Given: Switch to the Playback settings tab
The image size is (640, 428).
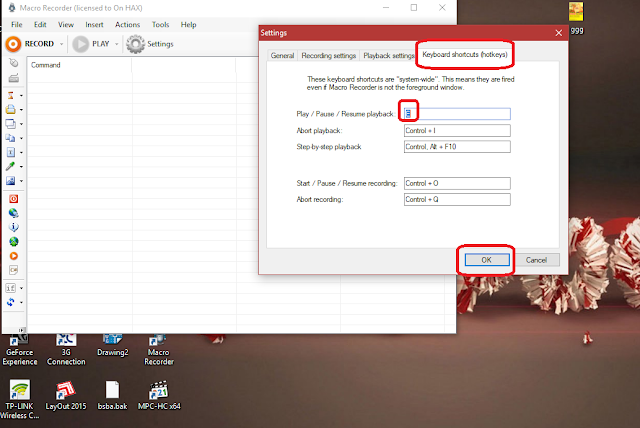Looking at the screenshot, I should [388, 55].
